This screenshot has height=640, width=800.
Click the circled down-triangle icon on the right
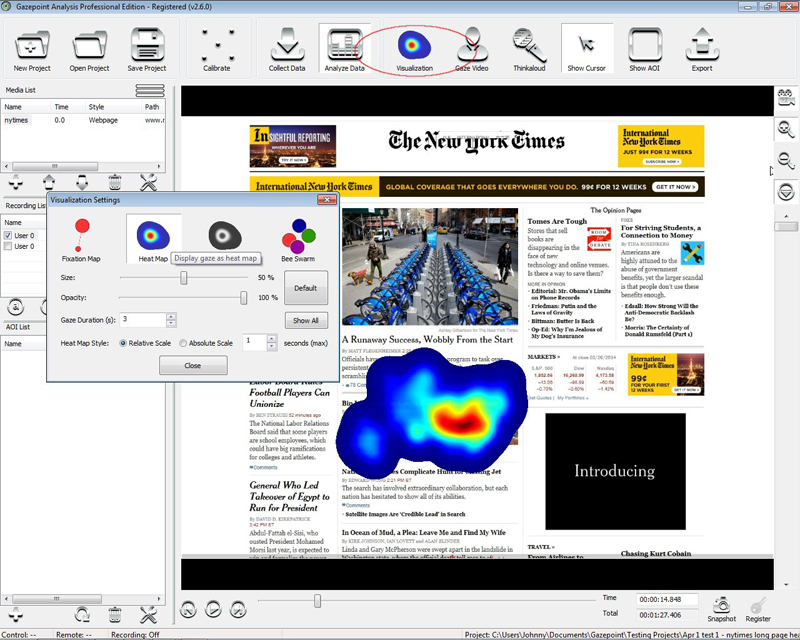coord(786,192)
